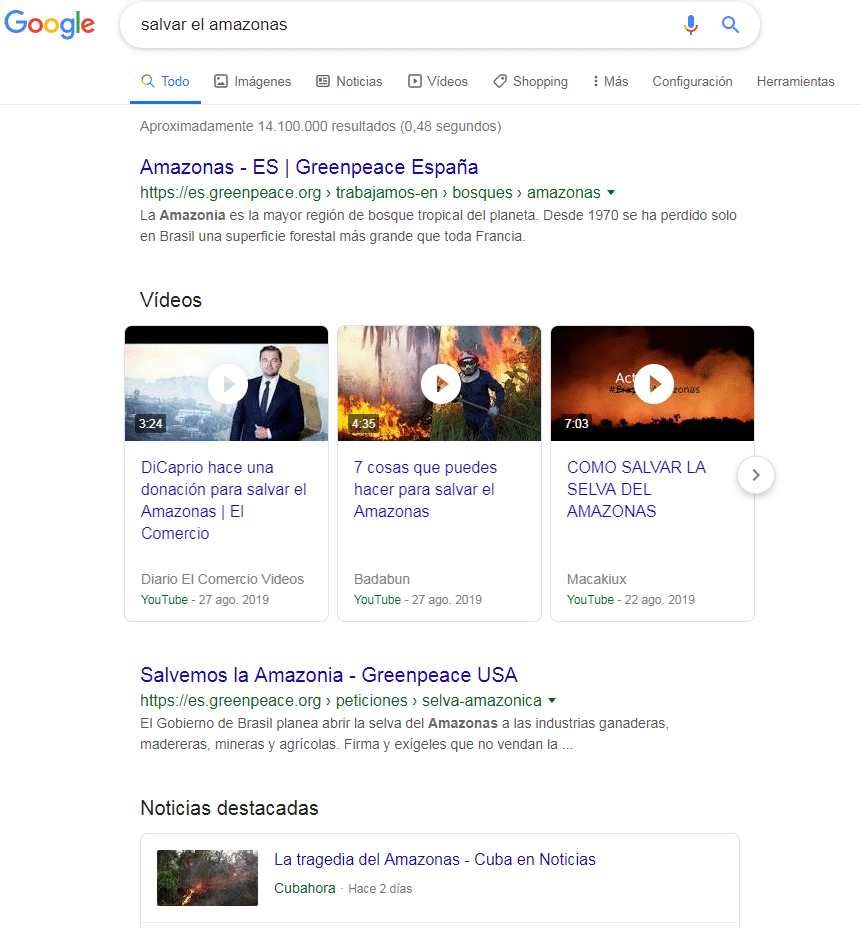Screen dimensions: 861x928
Task: Open the Noticias tab
Action: pyautogui.click(x=349, y=81)
